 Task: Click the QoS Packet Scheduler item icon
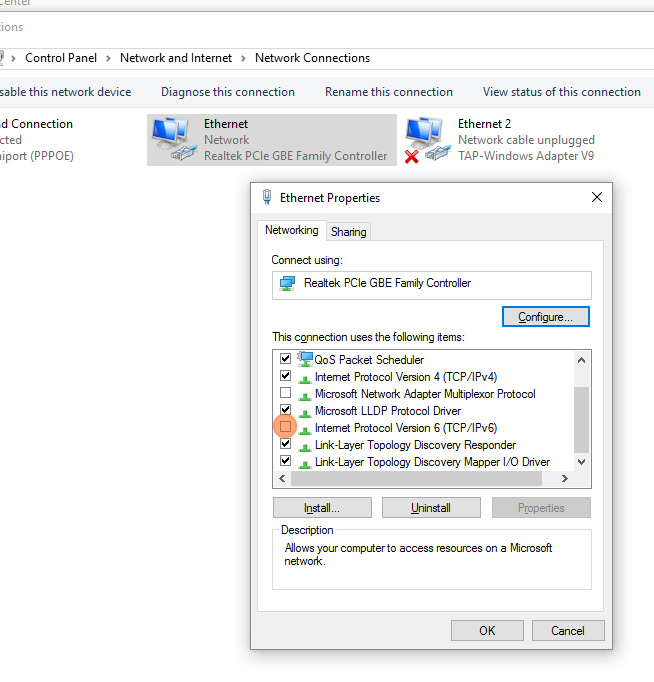pos(305,359)
